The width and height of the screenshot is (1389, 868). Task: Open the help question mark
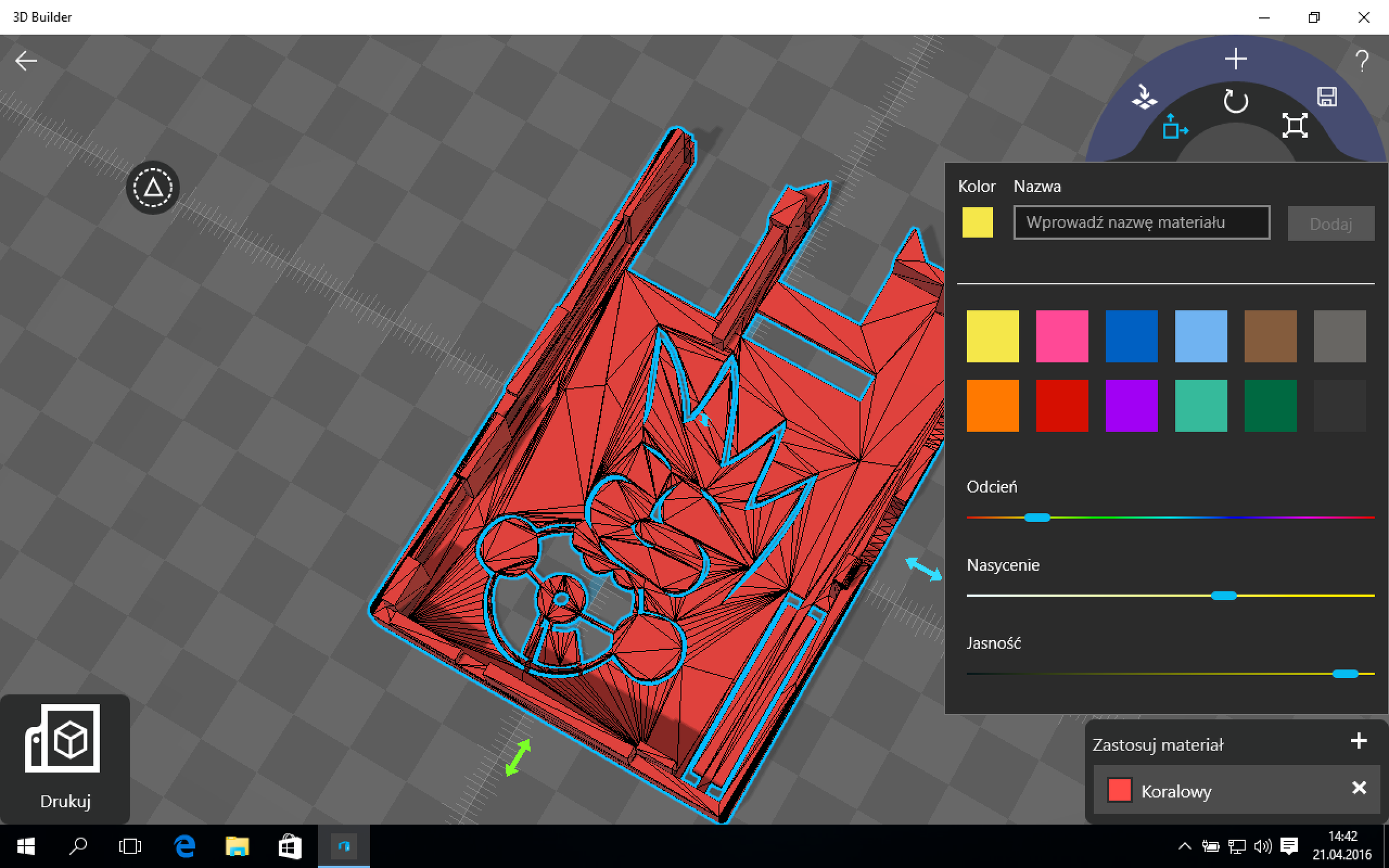point(1362,61)
